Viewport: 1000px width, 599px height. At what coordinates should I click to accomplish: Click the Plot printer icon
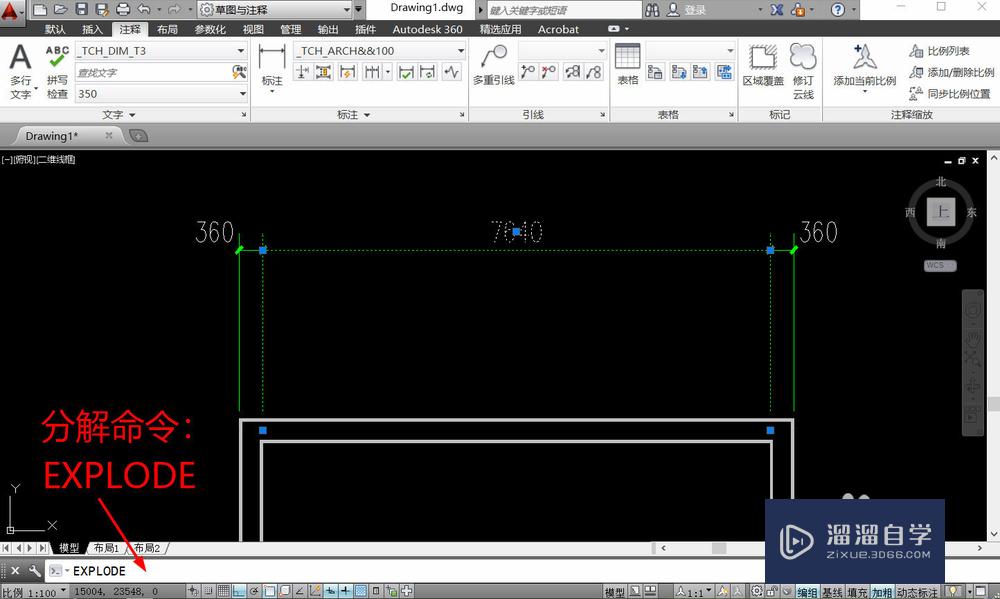[x=123, y=10]
